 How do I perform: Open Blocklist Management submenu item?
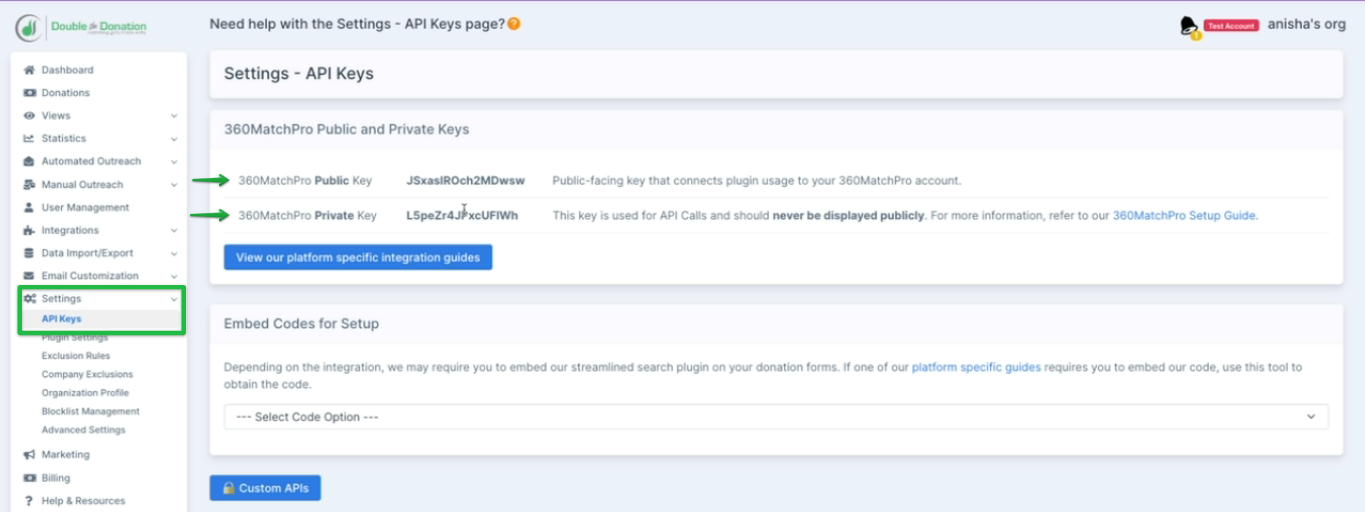[x=90, y=412]
